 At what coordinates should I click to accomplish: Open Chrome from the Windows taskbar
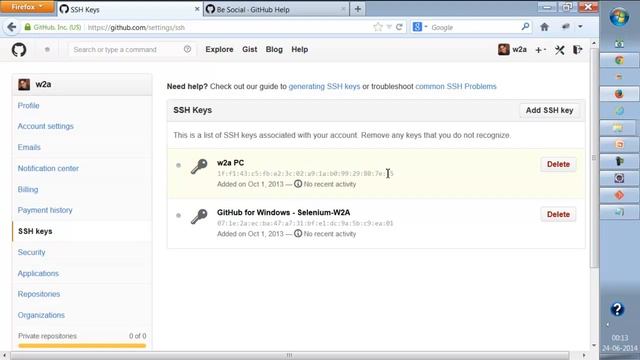pyautogui.click(x=619, y=60)
